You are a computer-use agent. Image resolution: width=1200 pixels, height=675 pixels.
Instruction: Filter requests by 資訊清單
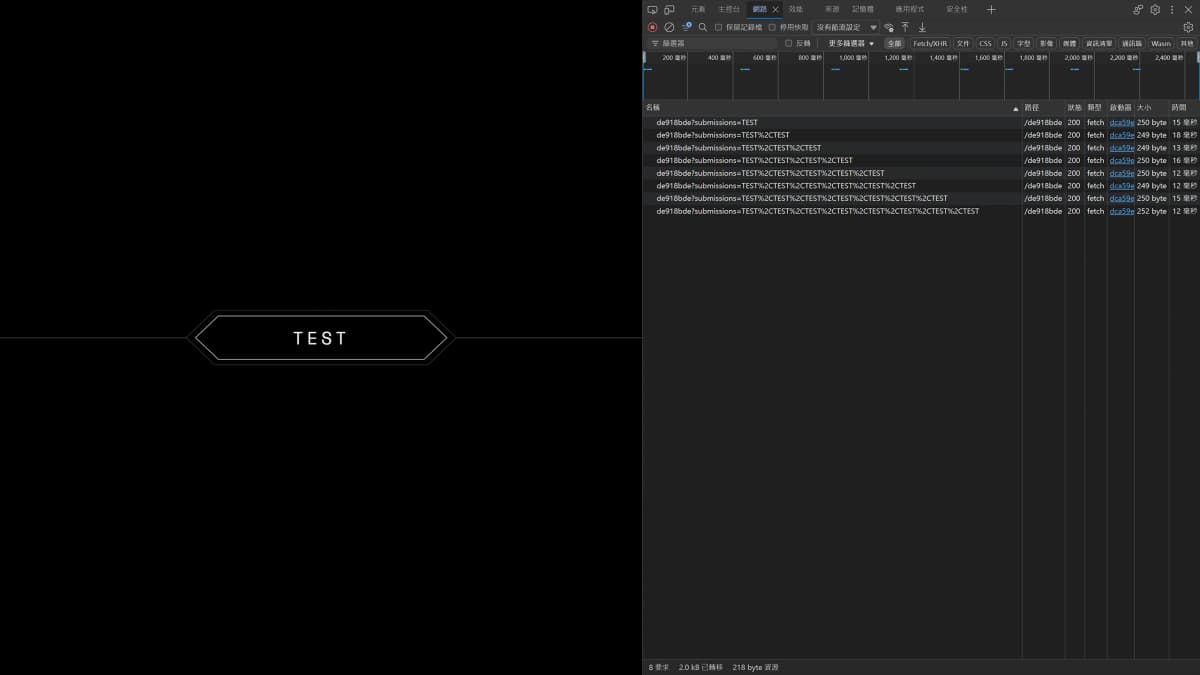tap(1099, 43)
